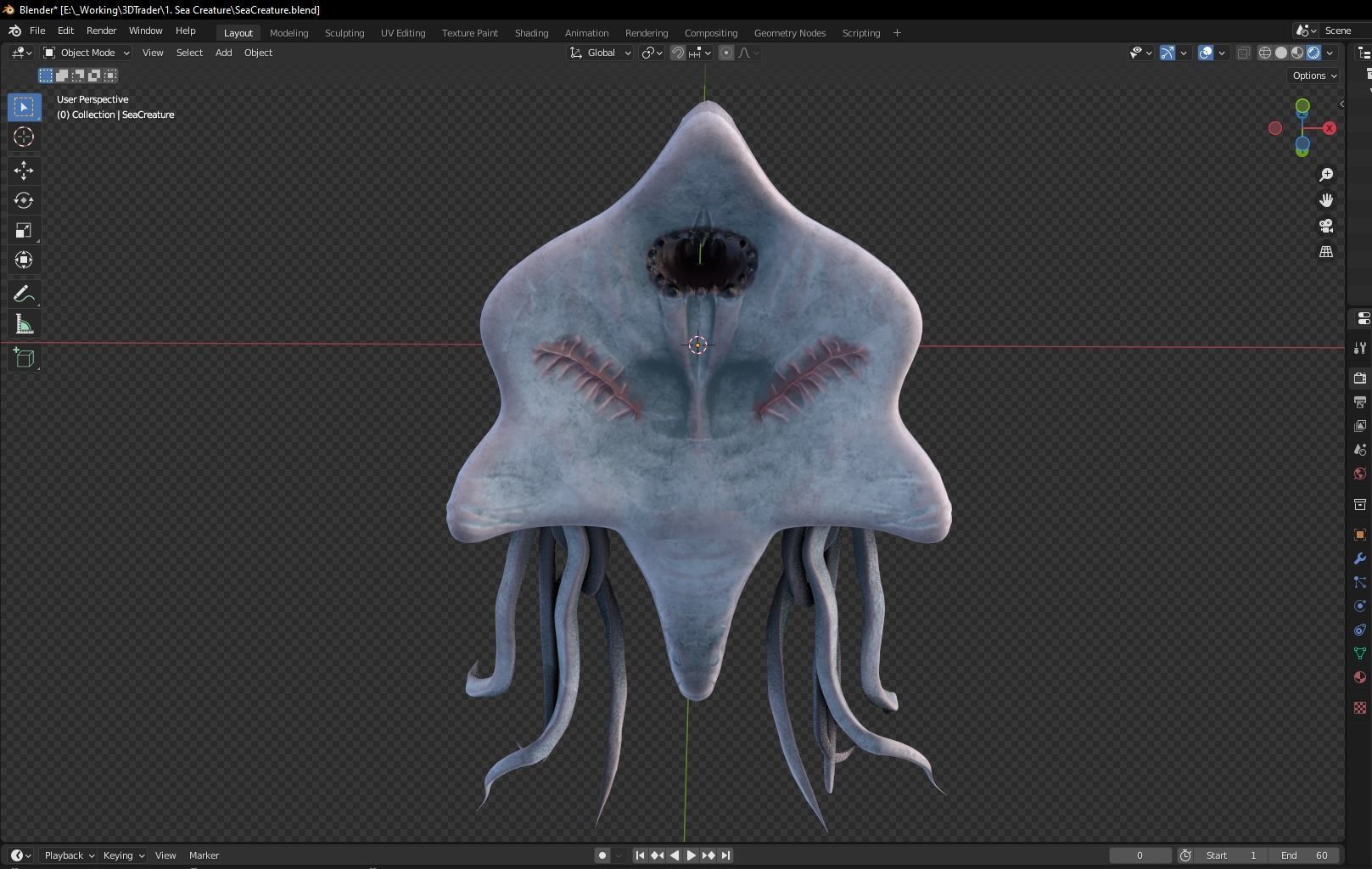
Task: Switch to rendered viewport shading
Action: 1313,53
